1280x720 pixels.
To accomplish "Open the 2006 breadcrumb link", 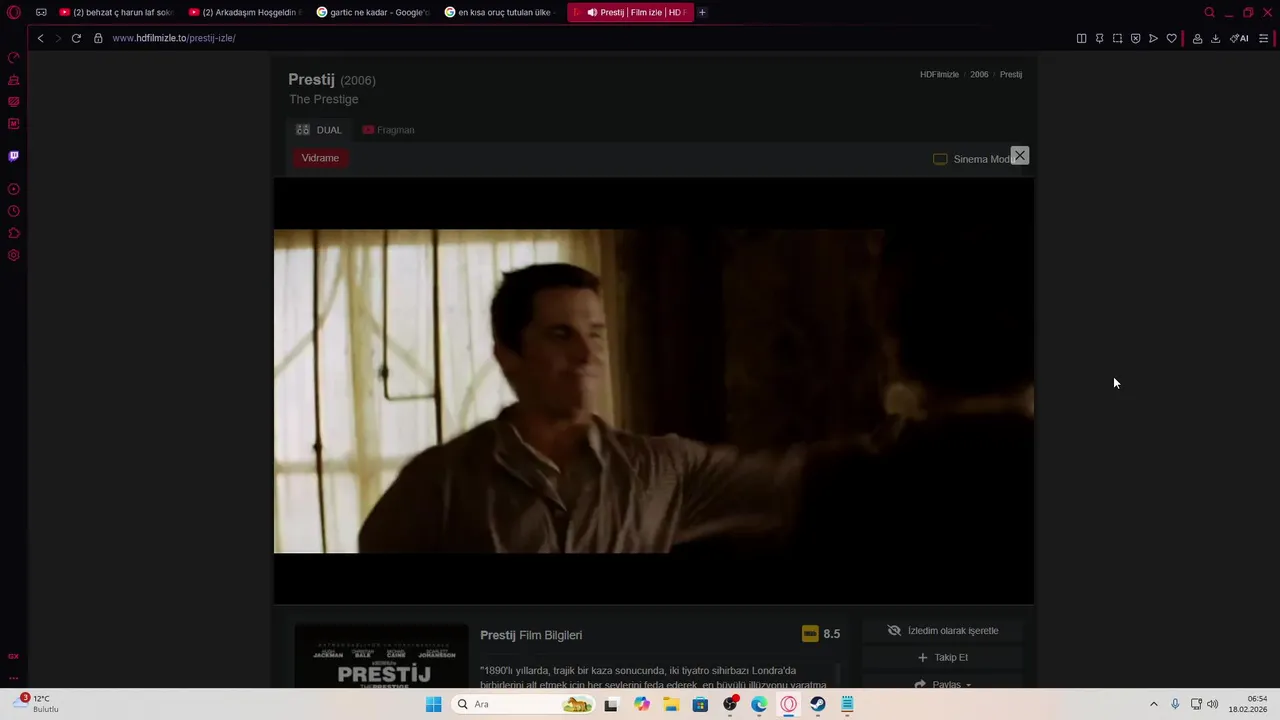I will pos(979,75).
